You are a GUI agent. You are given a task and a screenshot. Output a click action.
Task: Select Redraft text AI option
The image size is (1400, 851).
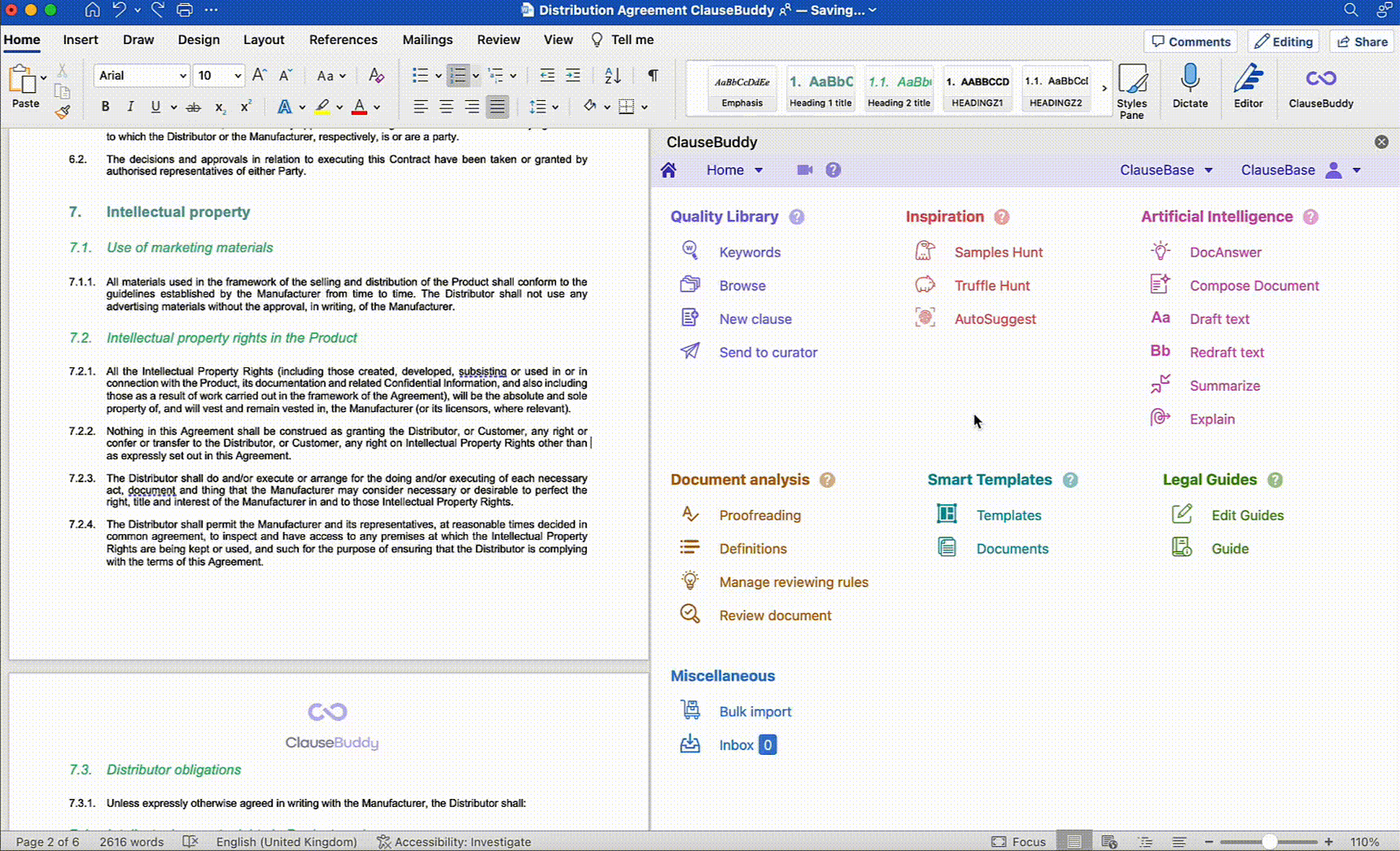[1227, 353]
